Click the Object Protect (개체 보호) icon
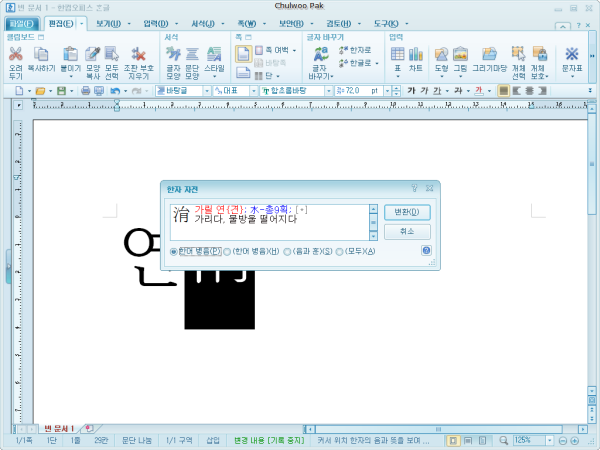Image resolution: width=600 pixels, height=450 pixels. pos(540,54)
